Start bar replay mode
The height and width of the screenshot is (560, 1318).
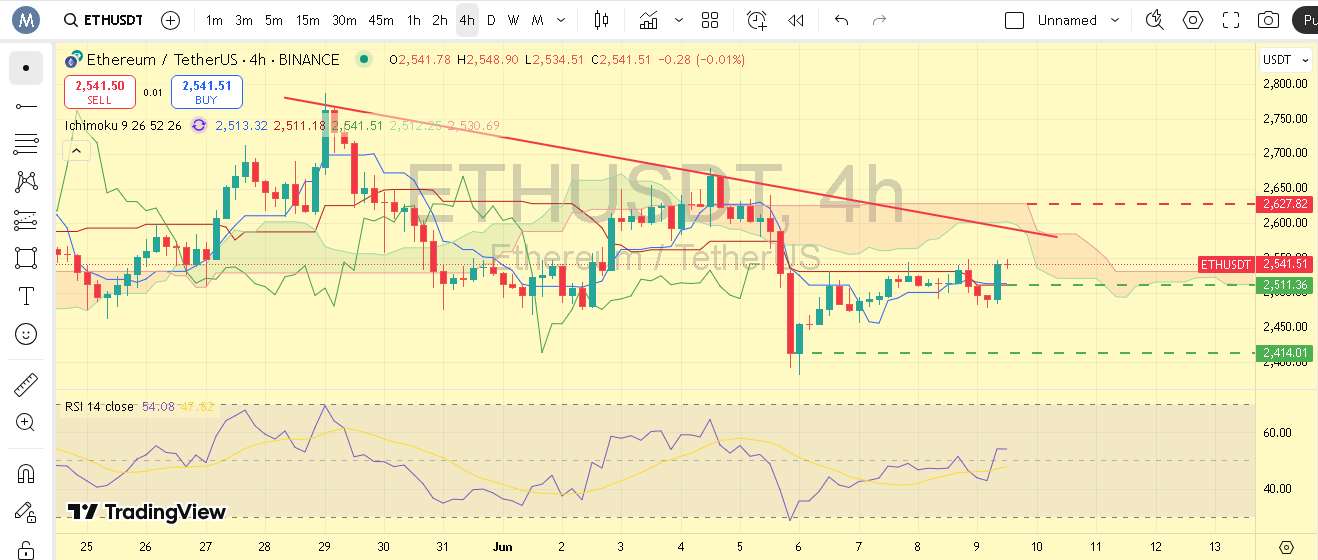[796, 20]
